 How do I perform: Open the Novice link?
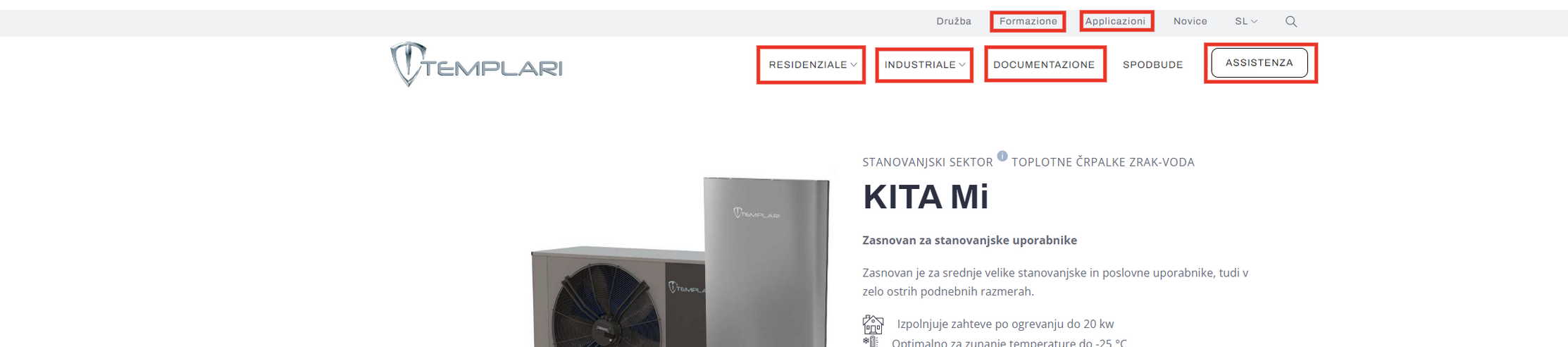(1190, 22)
